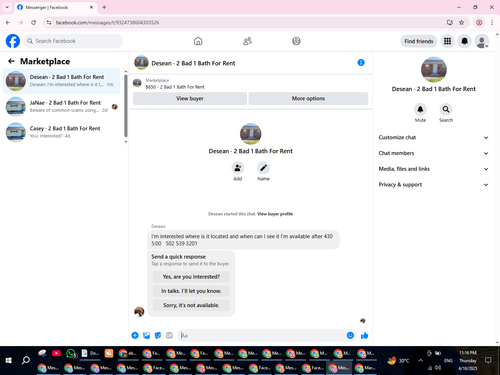This screenshot has width=500, height=375.
Task: Choose a sticker icon in composer
Action: pyautogui.click(x=158, y=335)
